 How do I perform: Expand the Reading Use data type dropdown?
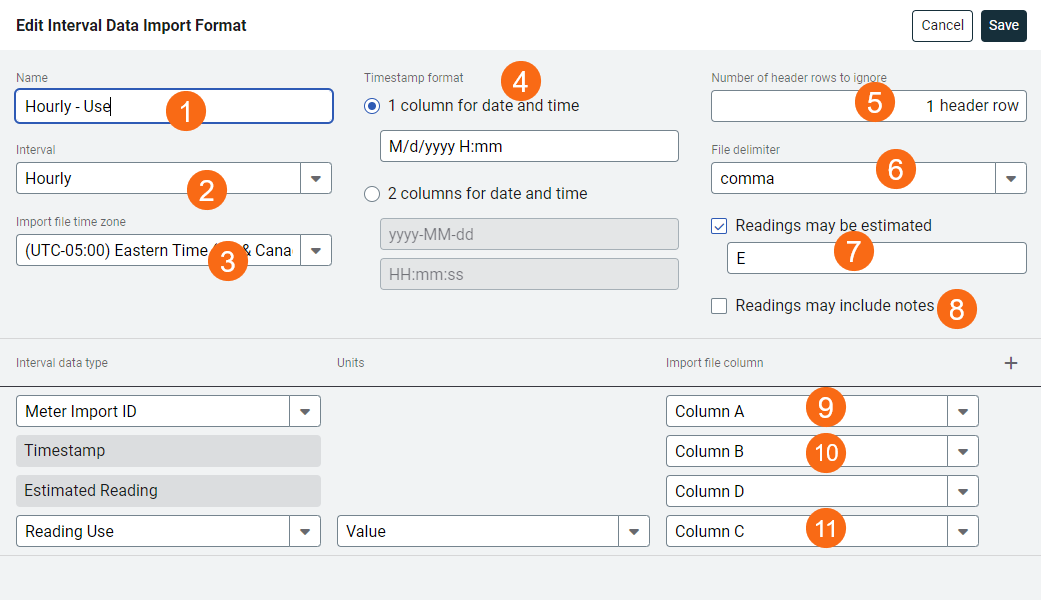tap(305, 532)
